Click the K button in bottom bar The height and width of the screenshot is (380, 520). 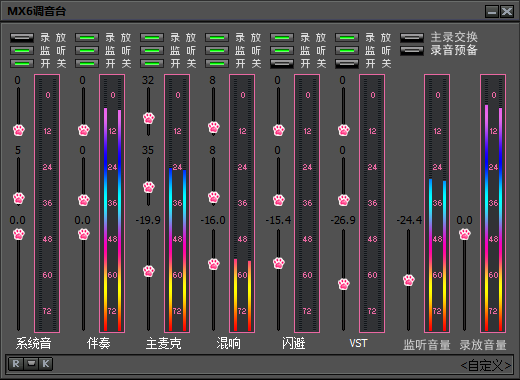[x=46, y=364]
